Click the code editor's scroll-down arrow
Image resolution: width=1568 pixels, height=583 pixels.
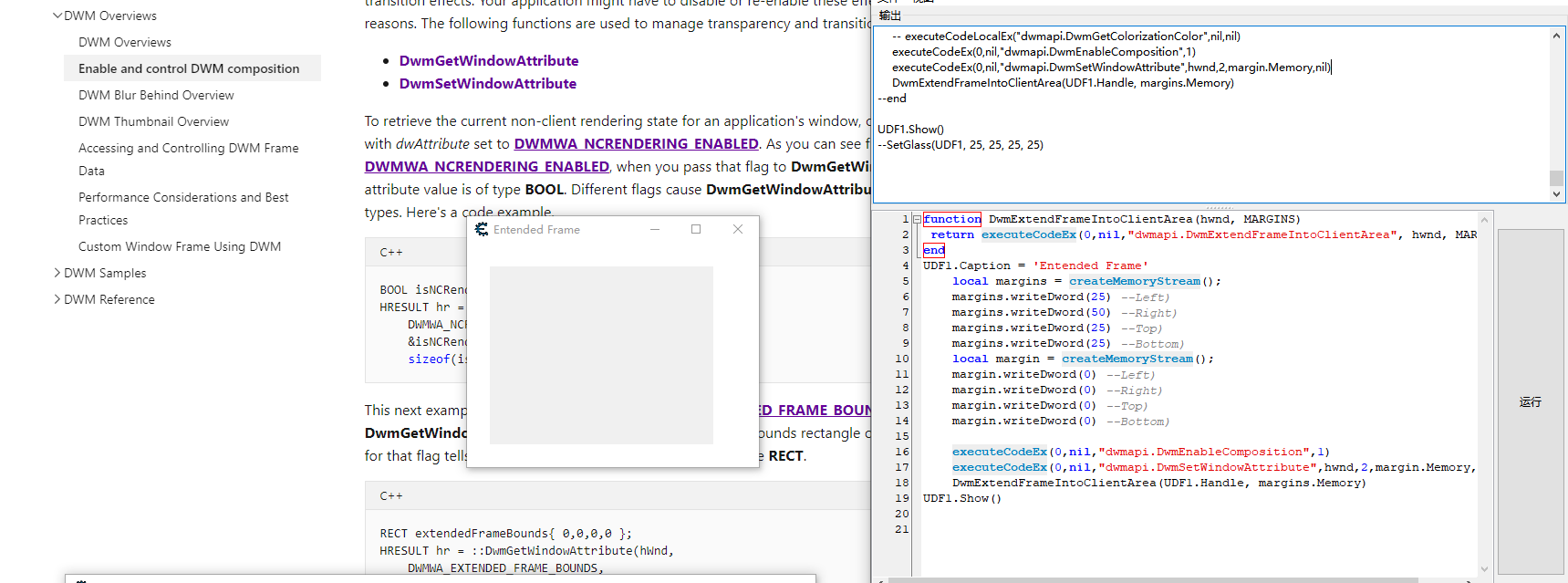(x=1484, y=569)
